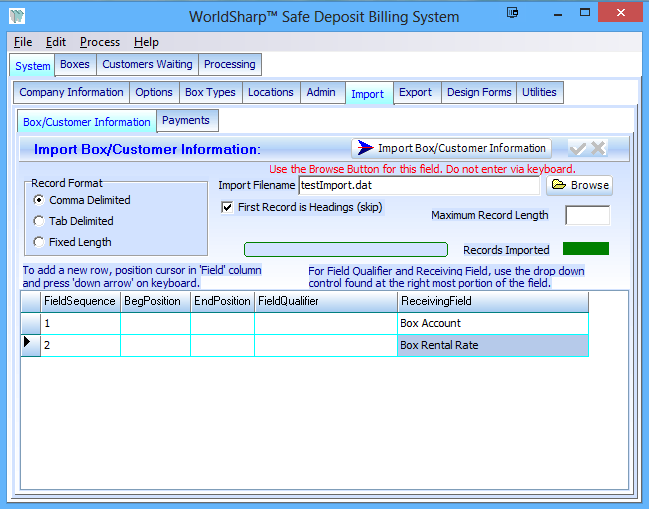The width and height of the screenshot is (649, 509).
Task: Click the Import Box/Customer Information button
Action: (x=451, y=148)
